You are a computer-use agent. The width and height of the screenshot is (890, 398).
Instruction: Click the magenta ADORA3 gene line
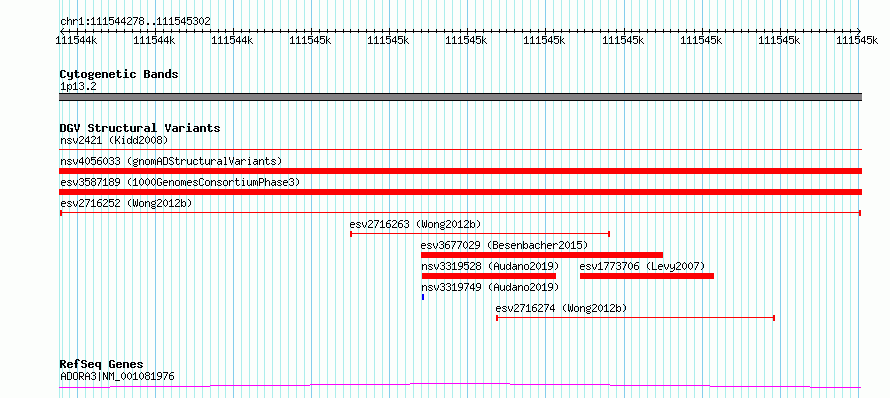click(x=460, y=386)
